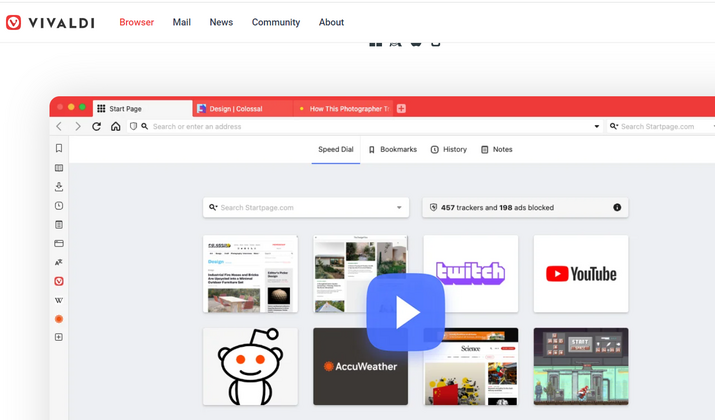Open the Mail menu item
The image size is (715, 420).
[181, 22]
